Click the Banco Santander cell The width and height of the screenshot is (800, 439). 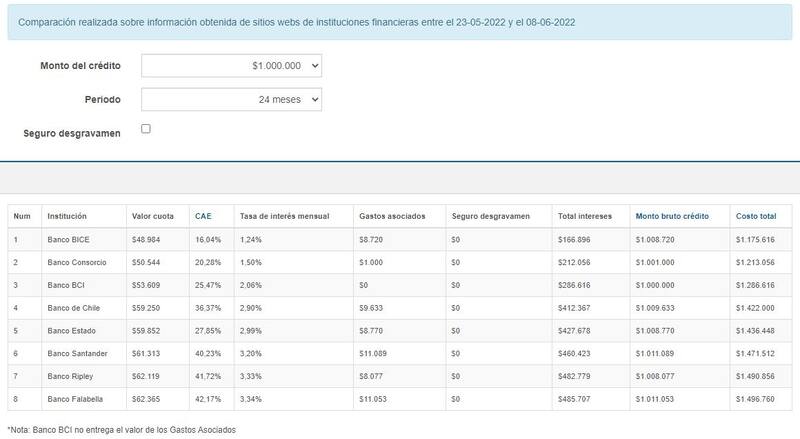pyautogui.click(x=76, y=354)
